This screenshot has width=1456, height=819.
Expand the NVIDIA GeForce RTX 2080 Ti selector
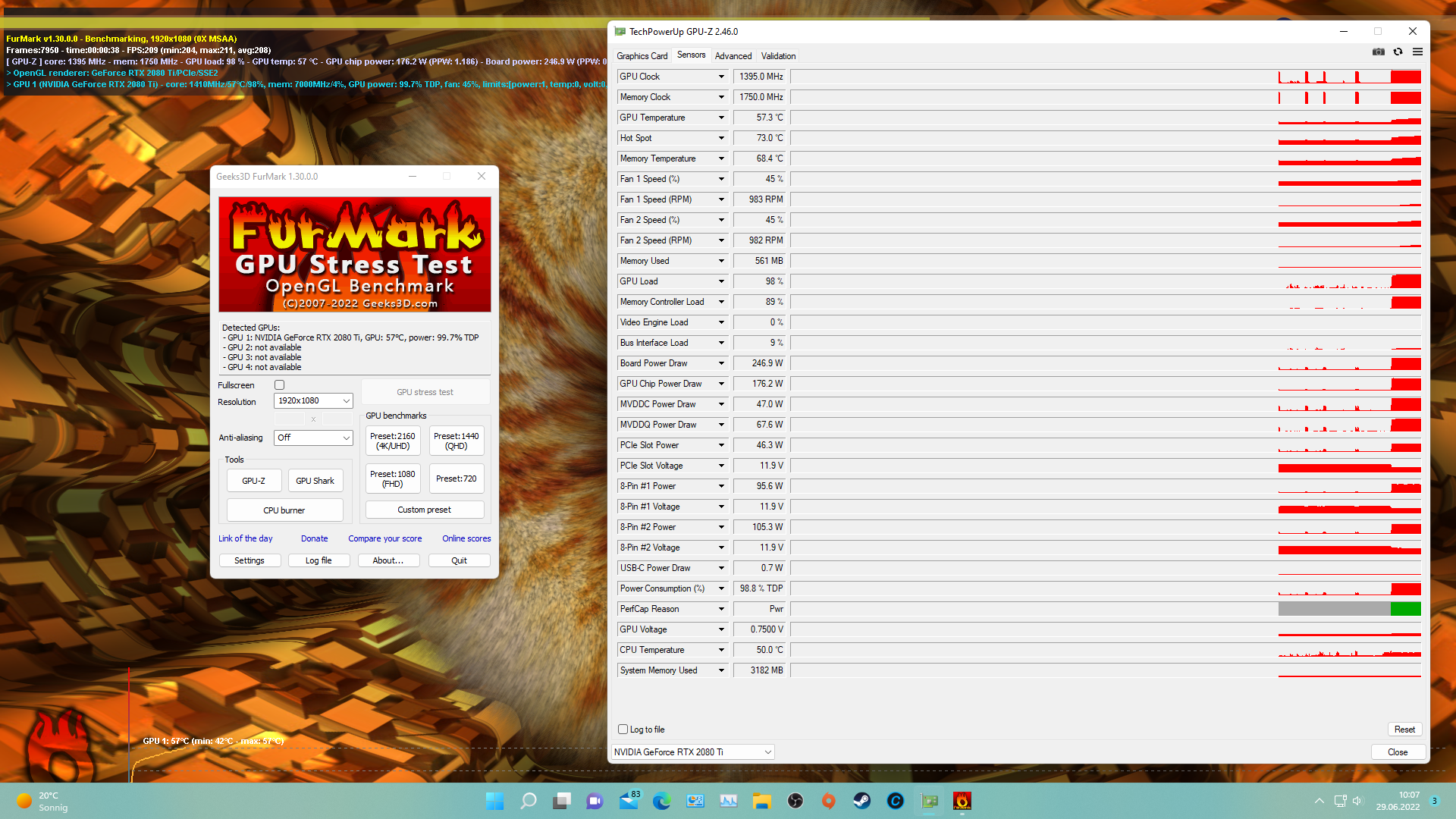point(692,752)
